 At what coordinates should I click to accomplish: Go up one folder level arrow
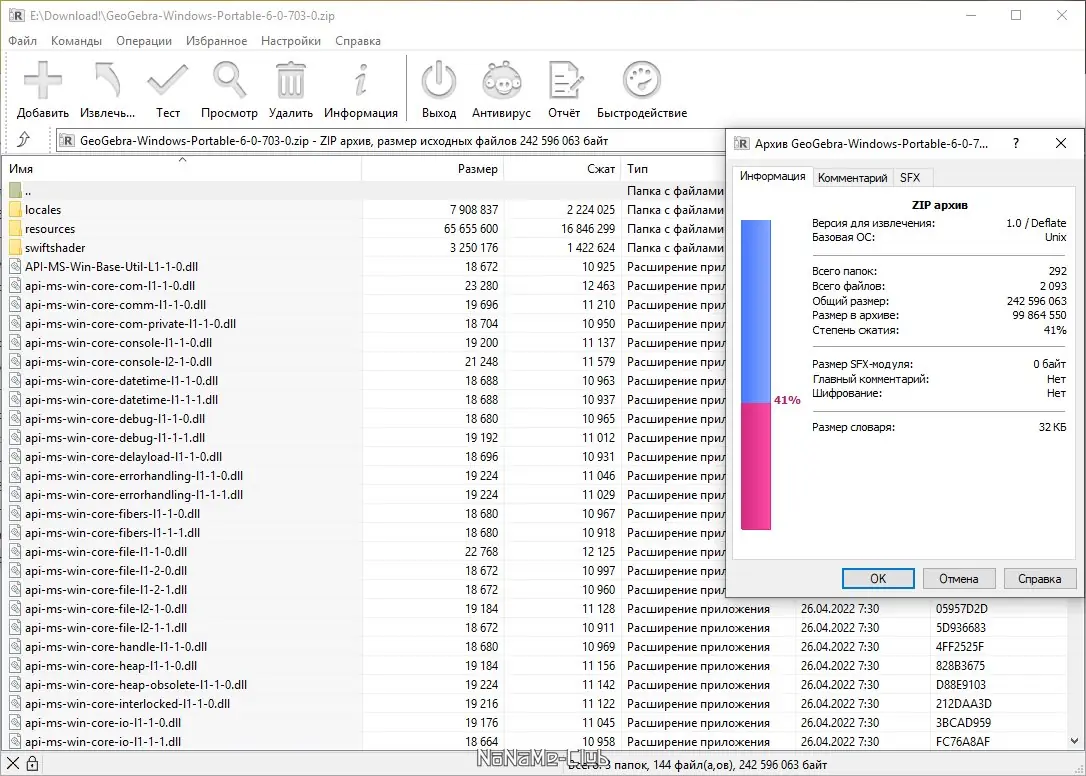point(23,141)
